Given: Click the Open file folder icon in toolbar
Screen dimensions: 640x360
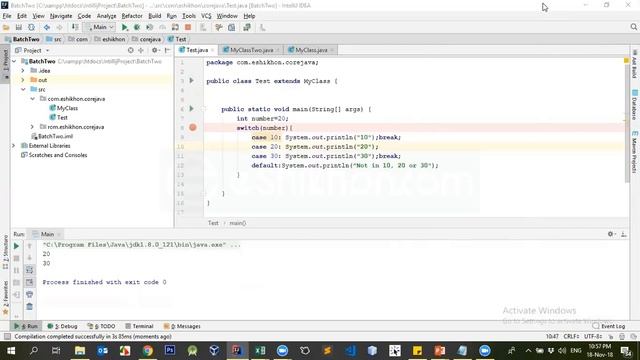Looking at the screenshot, I should 6,27.
